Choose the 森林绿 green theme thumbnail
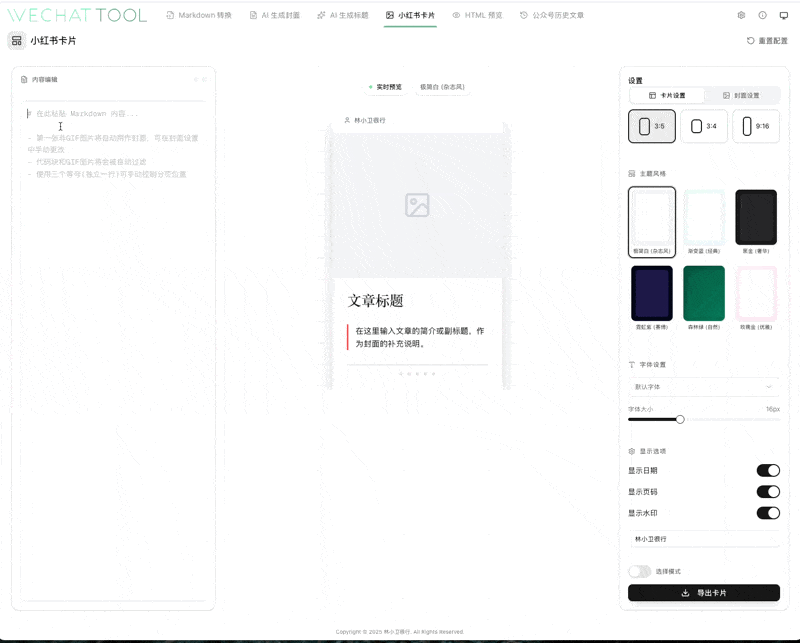The width and height of the screenshot is (800, 643). (x=704, y=293)
